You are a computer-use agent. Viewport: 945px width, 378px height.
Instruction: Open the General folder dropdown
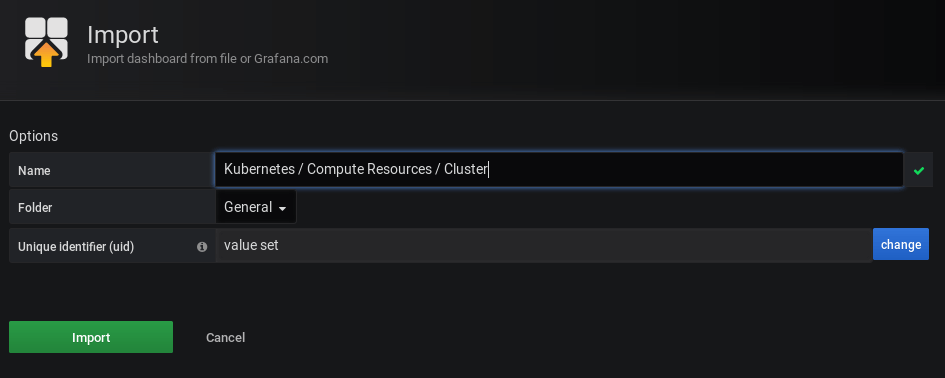pos(256,207)
